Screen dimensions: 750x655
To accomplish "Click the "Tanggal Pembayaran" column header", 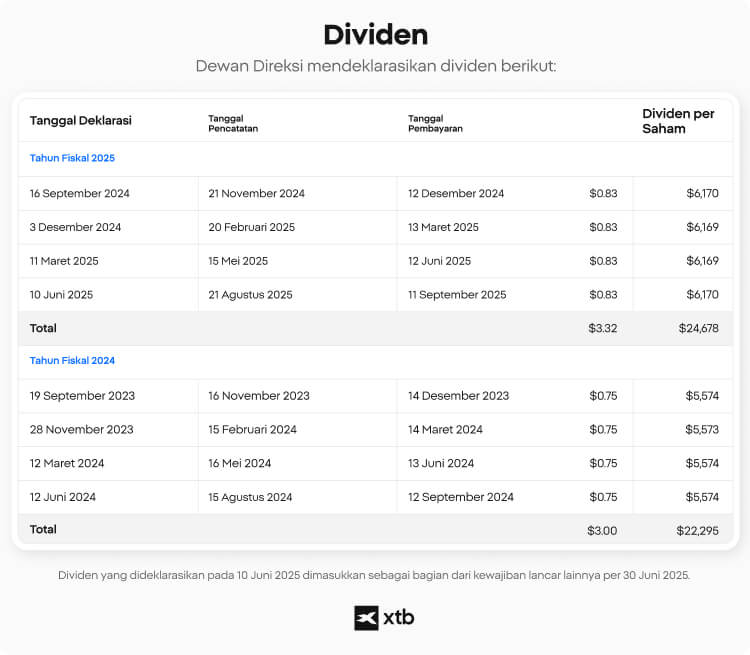I will tap(435, 123).
